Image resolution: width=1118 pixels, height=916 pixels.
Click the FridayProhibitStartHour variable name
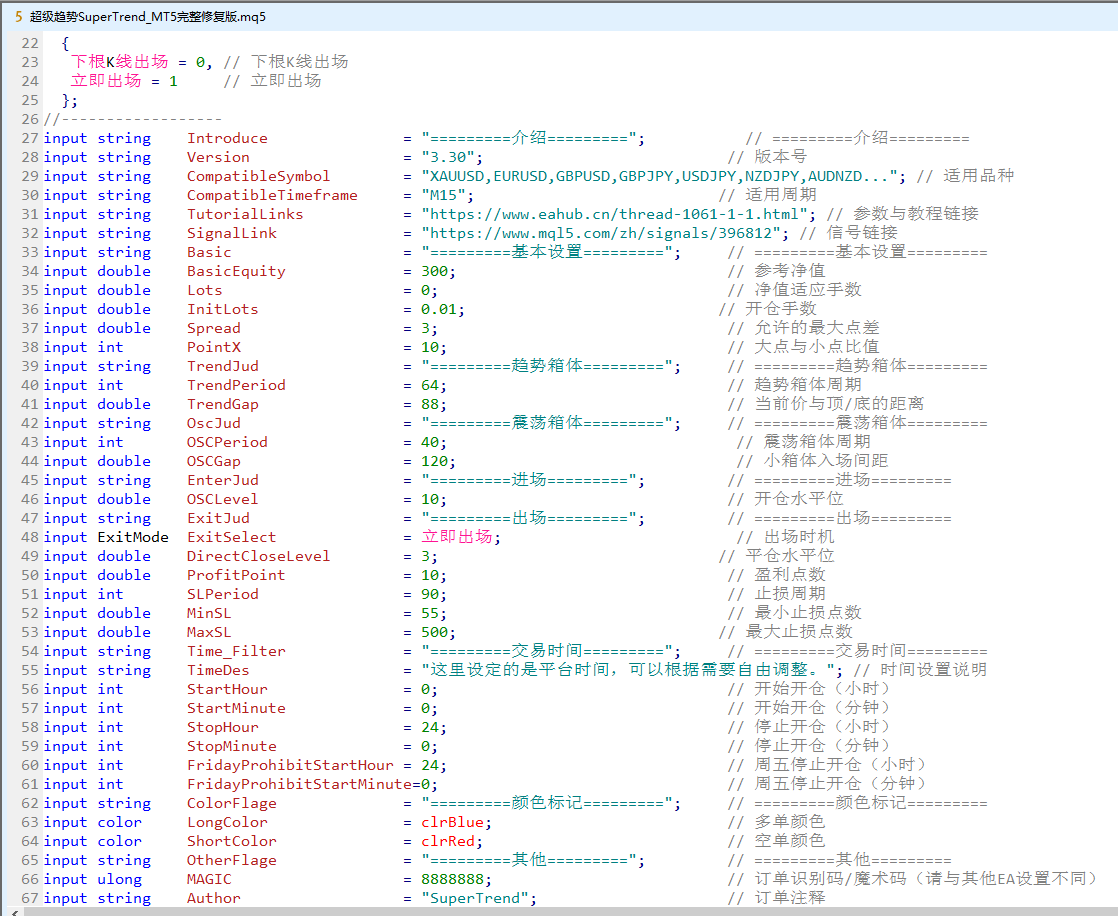(x=290, y=766)
